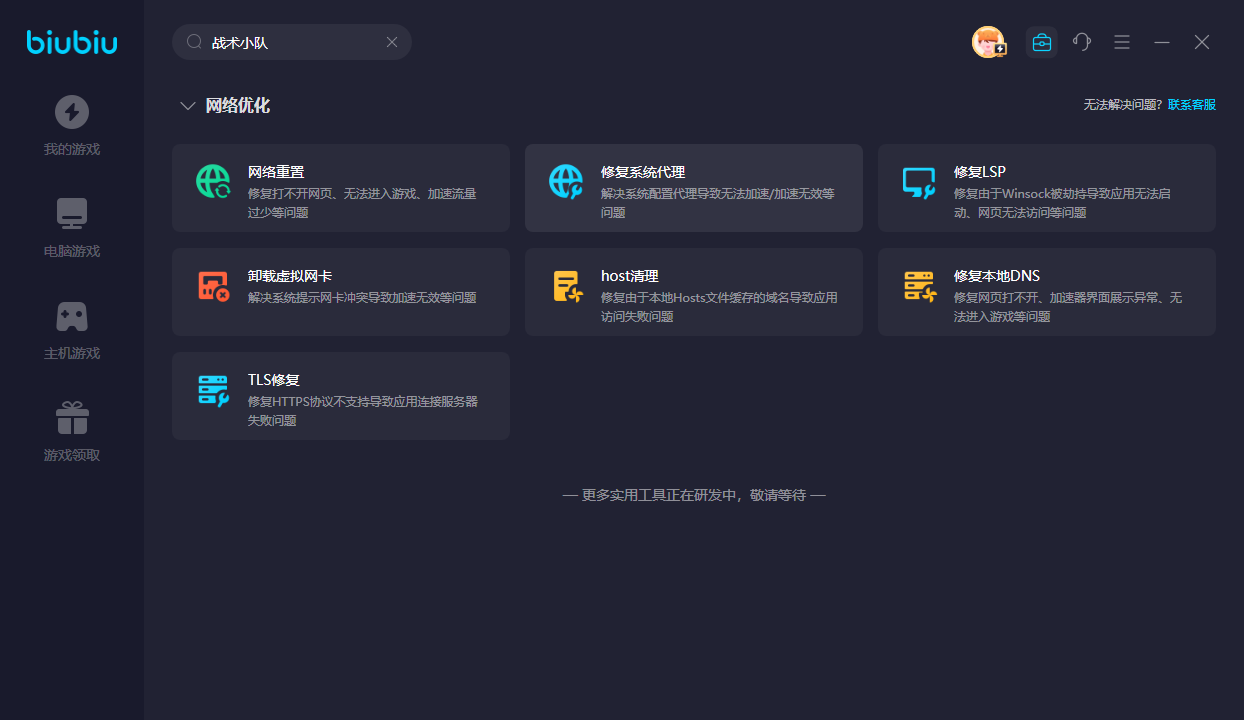Collapse the 网络优化 section chevron
Screen dimensions: 1244x720
187,106
